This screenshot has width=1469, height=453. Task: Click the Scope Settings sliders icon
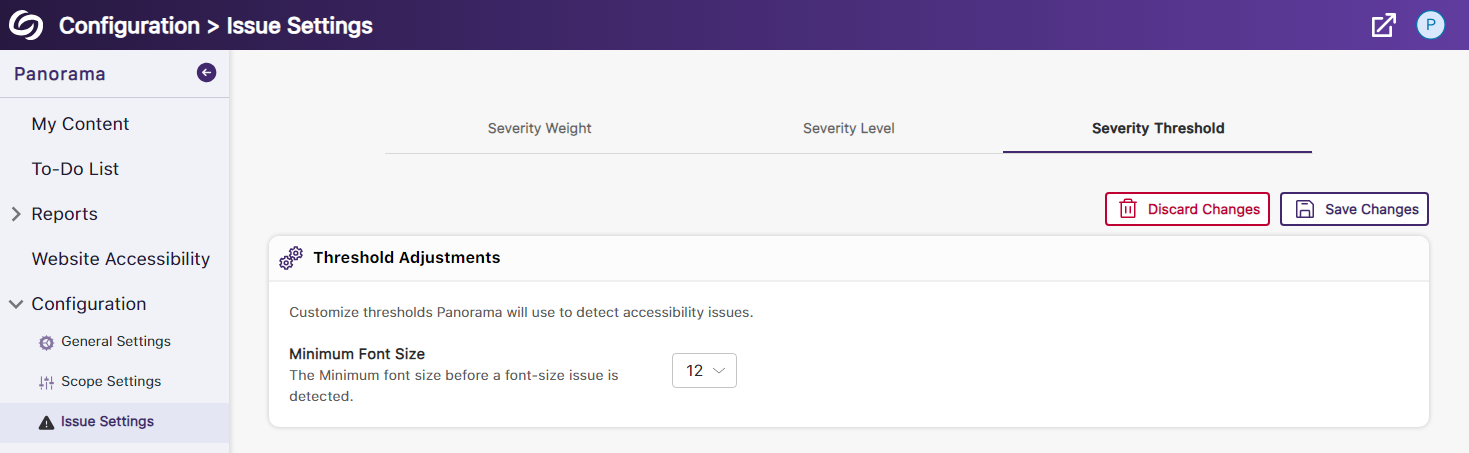point(46,383)
